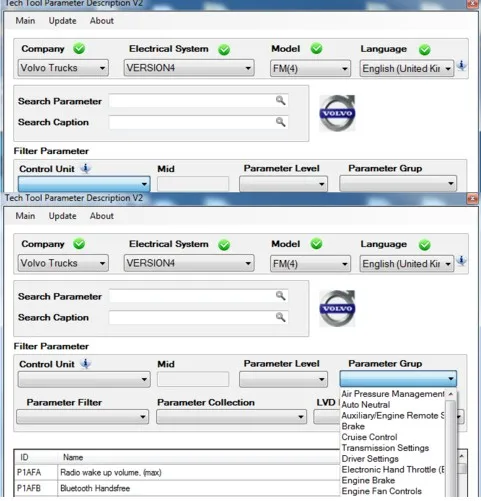Open Language dropdown in lower window
The height and width of the screenshot is (501, 481).
click(x=407, y=264)
